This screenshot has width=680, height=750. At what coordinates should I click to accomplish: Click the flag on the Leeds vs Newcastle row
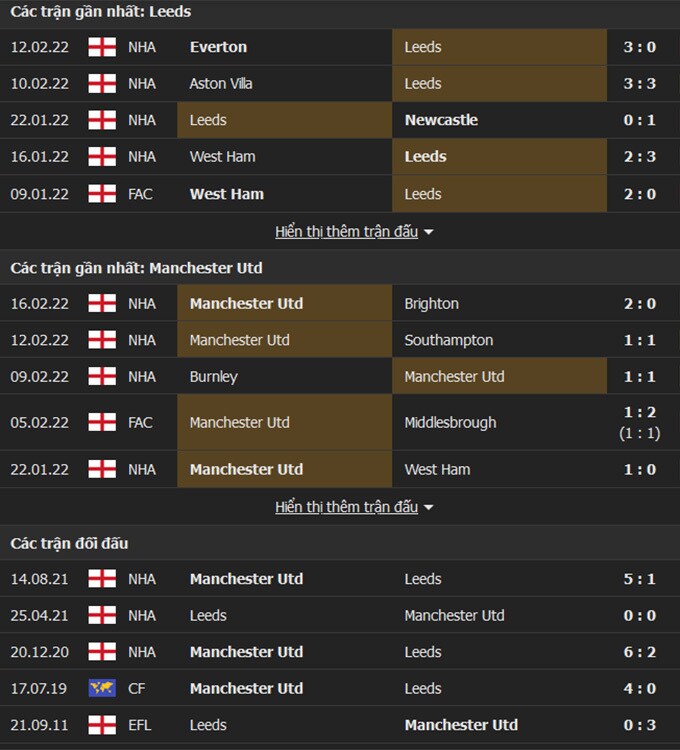click(102, 120)
